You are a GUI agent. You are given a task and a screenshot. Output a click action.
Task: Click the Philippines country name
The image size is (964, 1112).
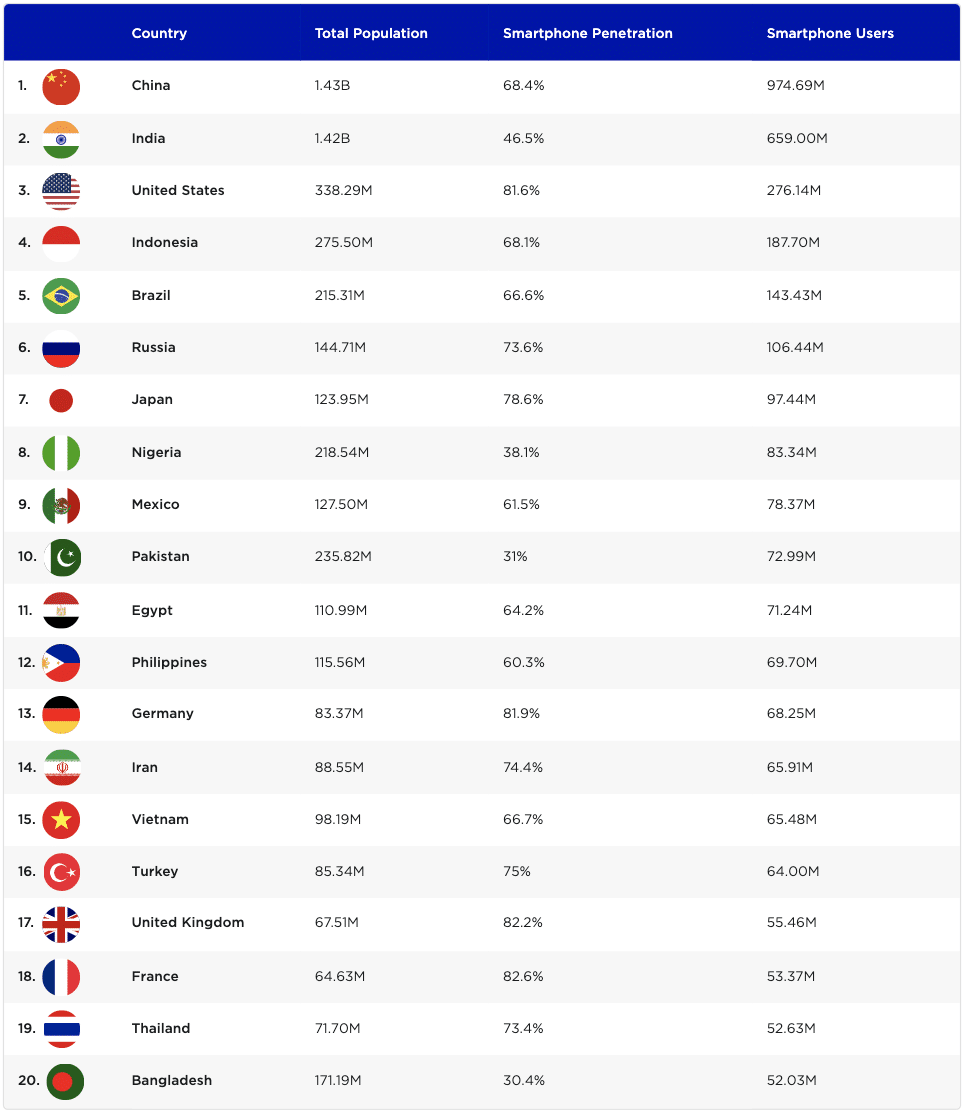[x=169, y=662]
